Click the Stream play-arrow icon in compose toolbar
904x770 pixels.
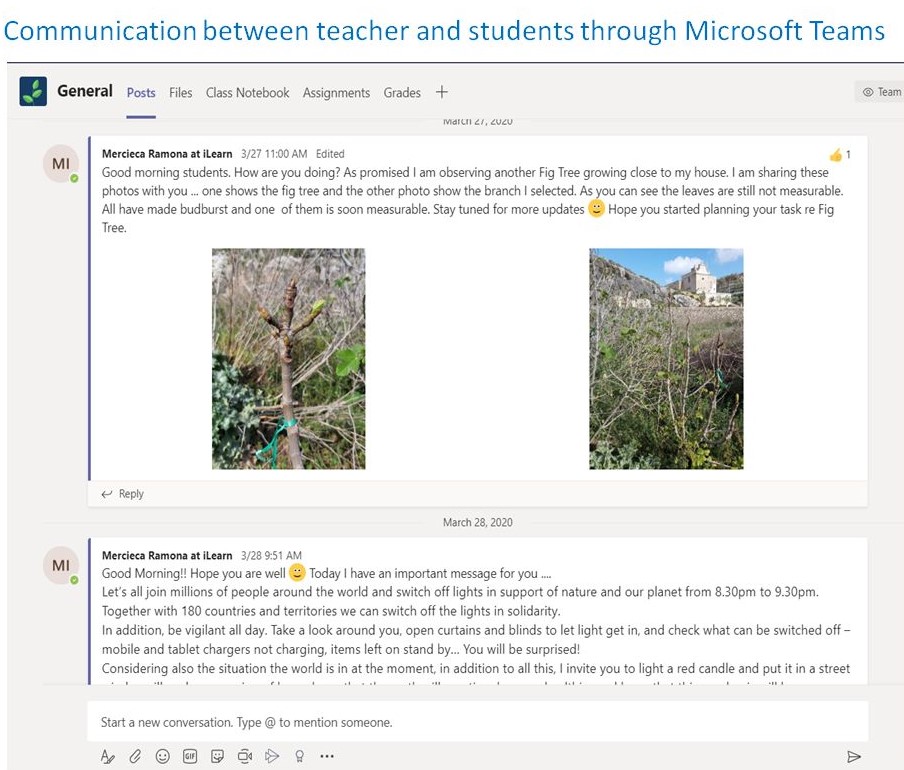tap(272, 757)
